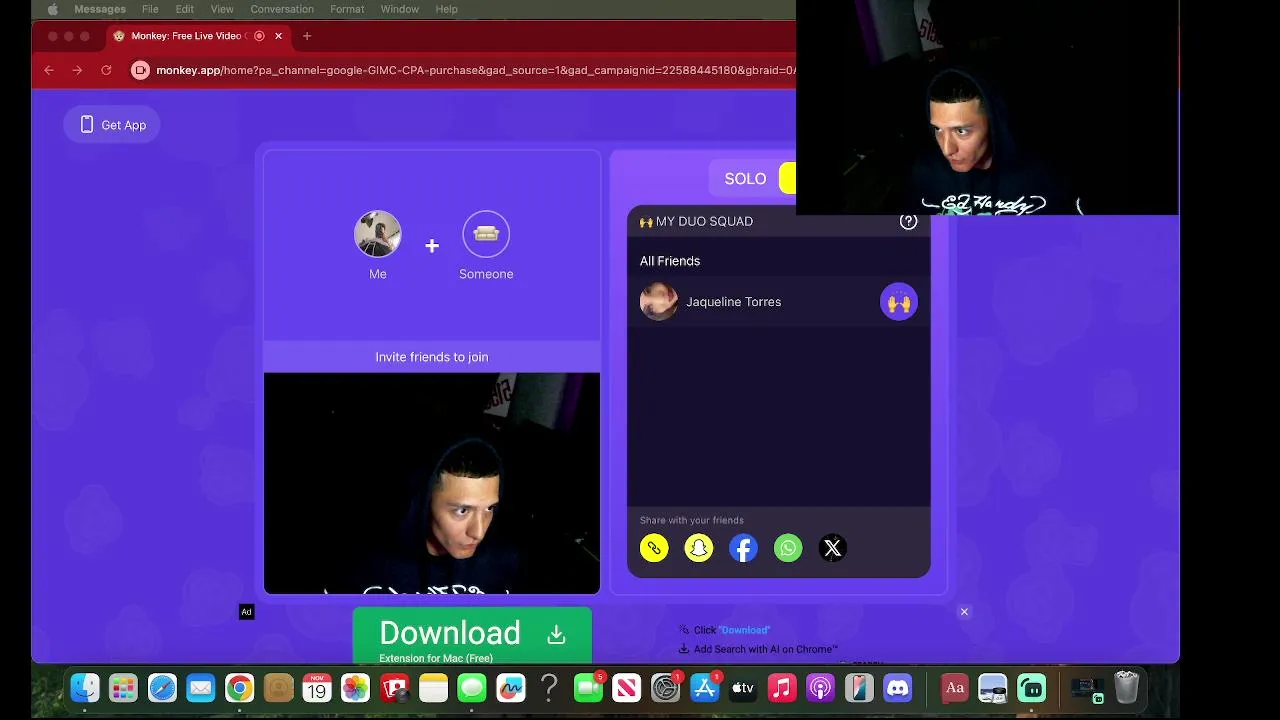Click the green Download ad button
The width and height of the screenshot is (1280, 720).
(x=472, y=635)
